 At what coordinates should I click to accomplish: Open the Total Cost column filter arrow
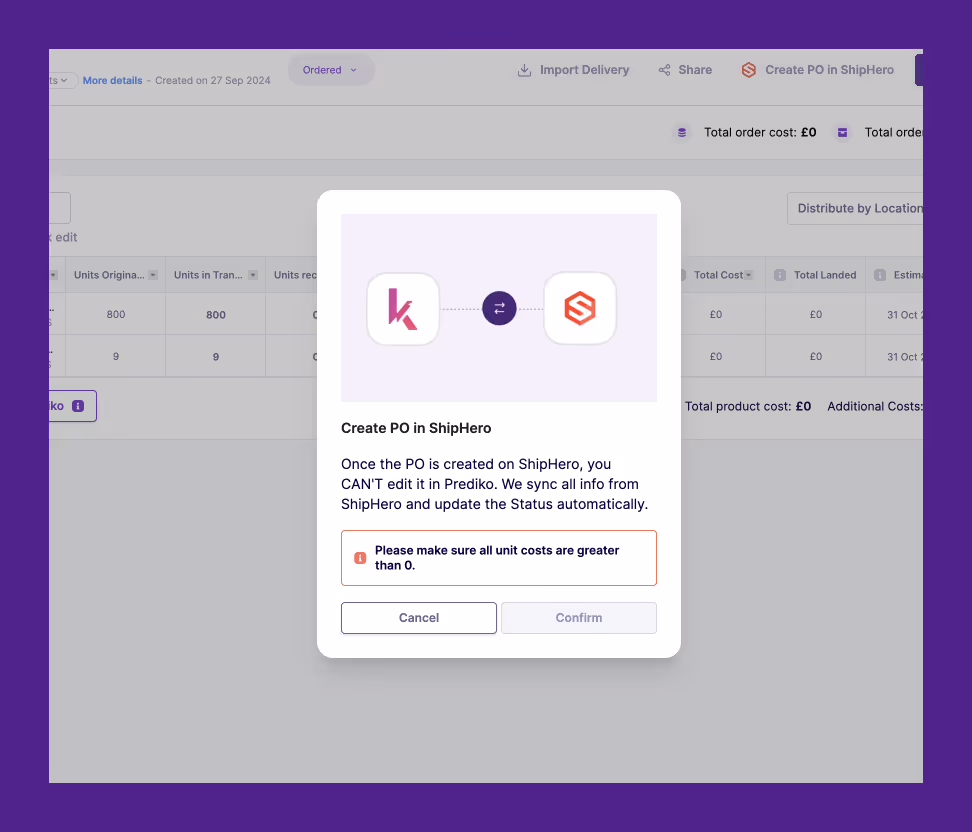tap(748, 275)
